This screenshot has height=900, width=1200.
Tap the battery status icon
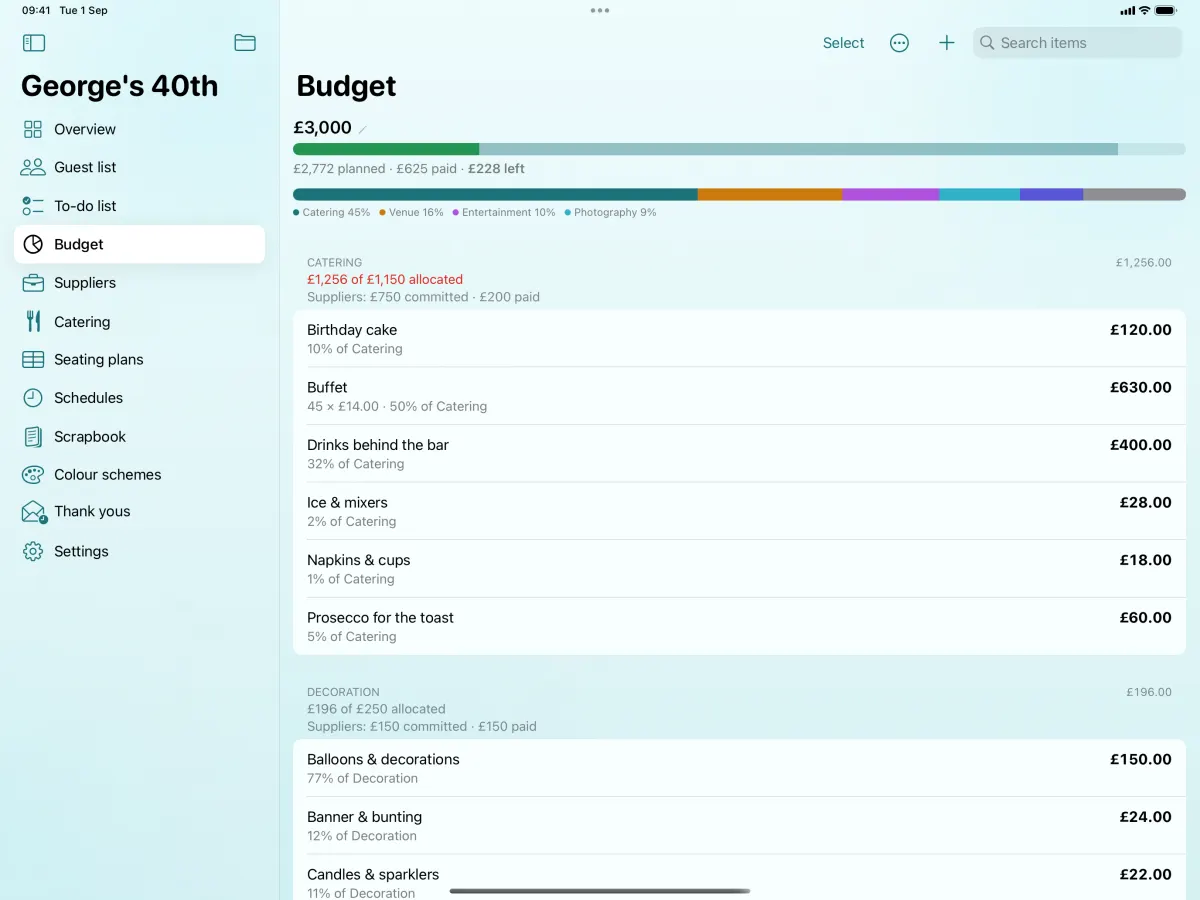click(x=1166, y=10)
